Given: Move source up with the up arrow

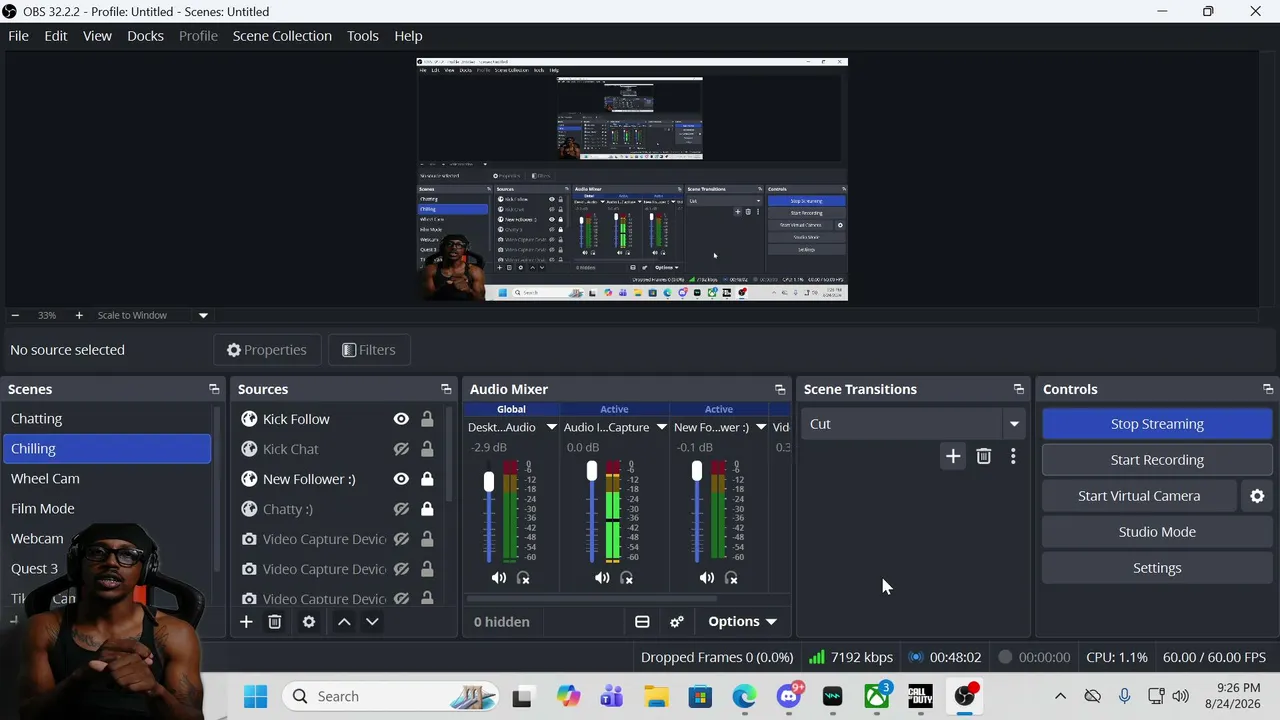Looking at the screenshot, I should (x=344, y=622).
